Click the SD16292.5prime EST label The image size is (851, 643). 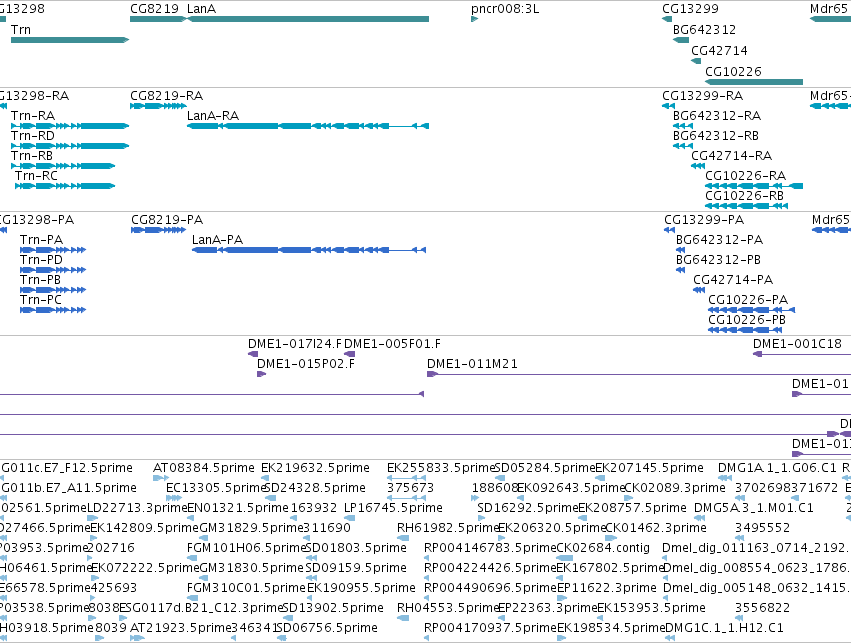(x=528, y=508)
